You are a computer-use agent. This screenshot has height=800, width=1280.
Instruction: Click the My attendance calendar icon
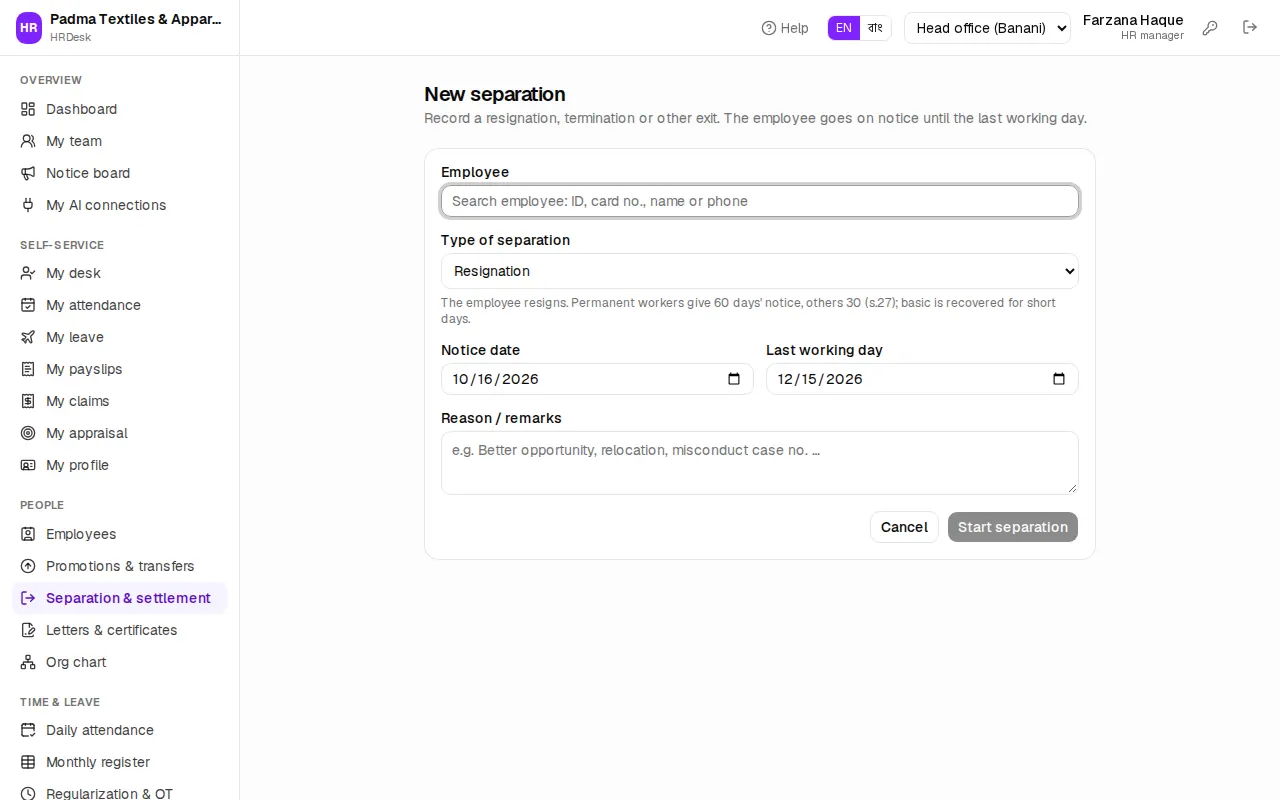(x=28, y=305)
